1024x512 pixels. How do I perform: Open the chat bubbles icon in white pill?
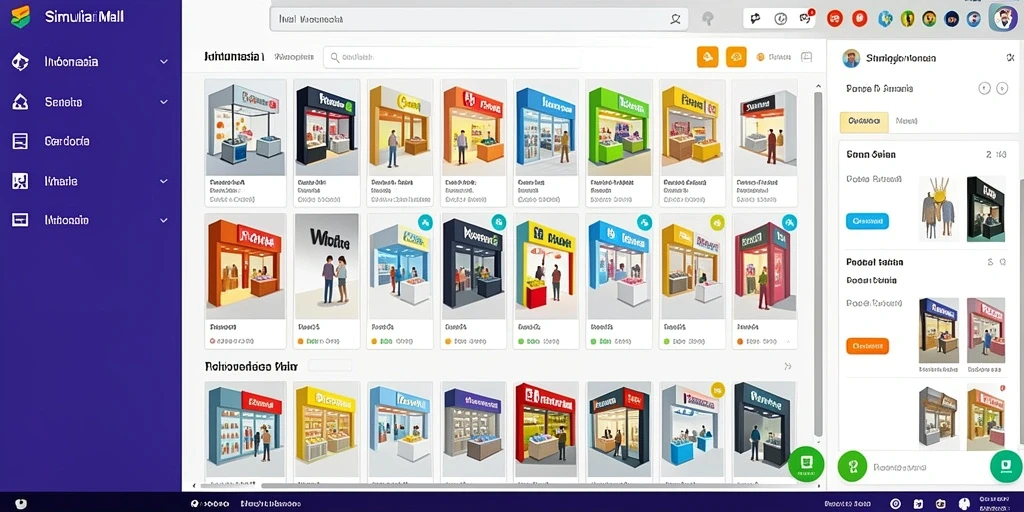[756, 18]
